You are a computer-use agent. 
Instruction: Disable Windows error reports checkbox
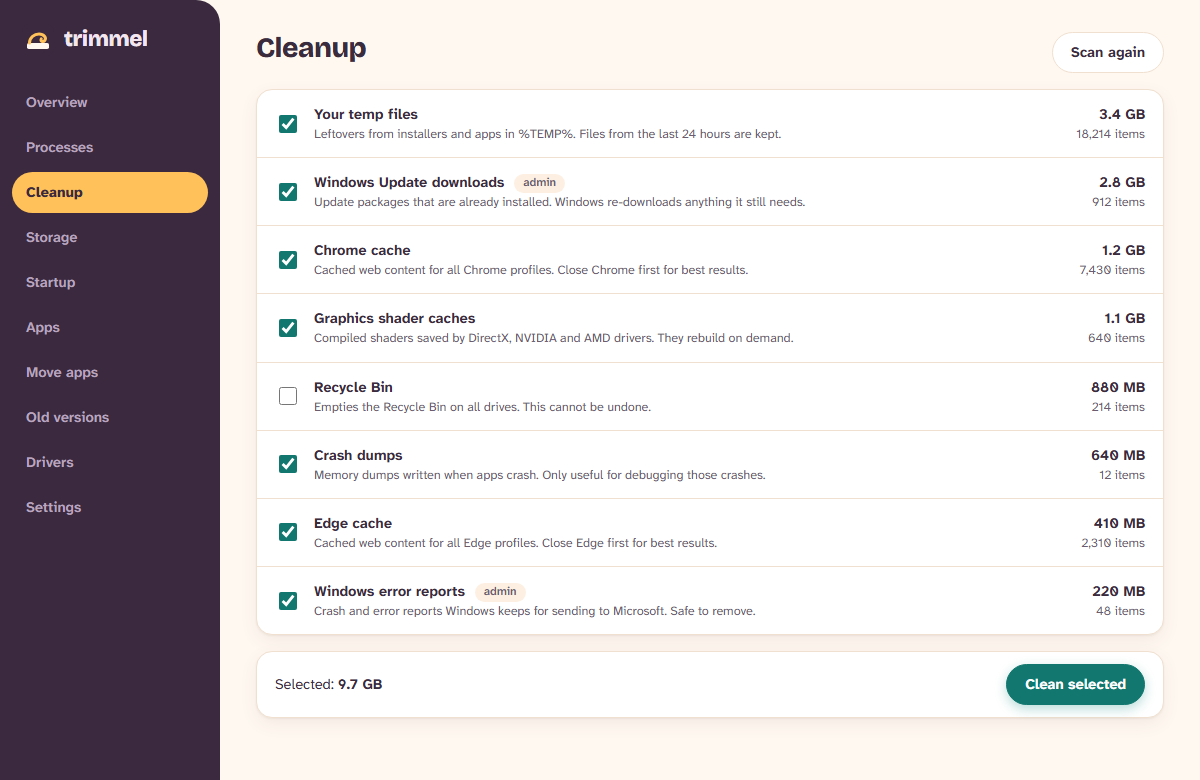click(288, 601)
